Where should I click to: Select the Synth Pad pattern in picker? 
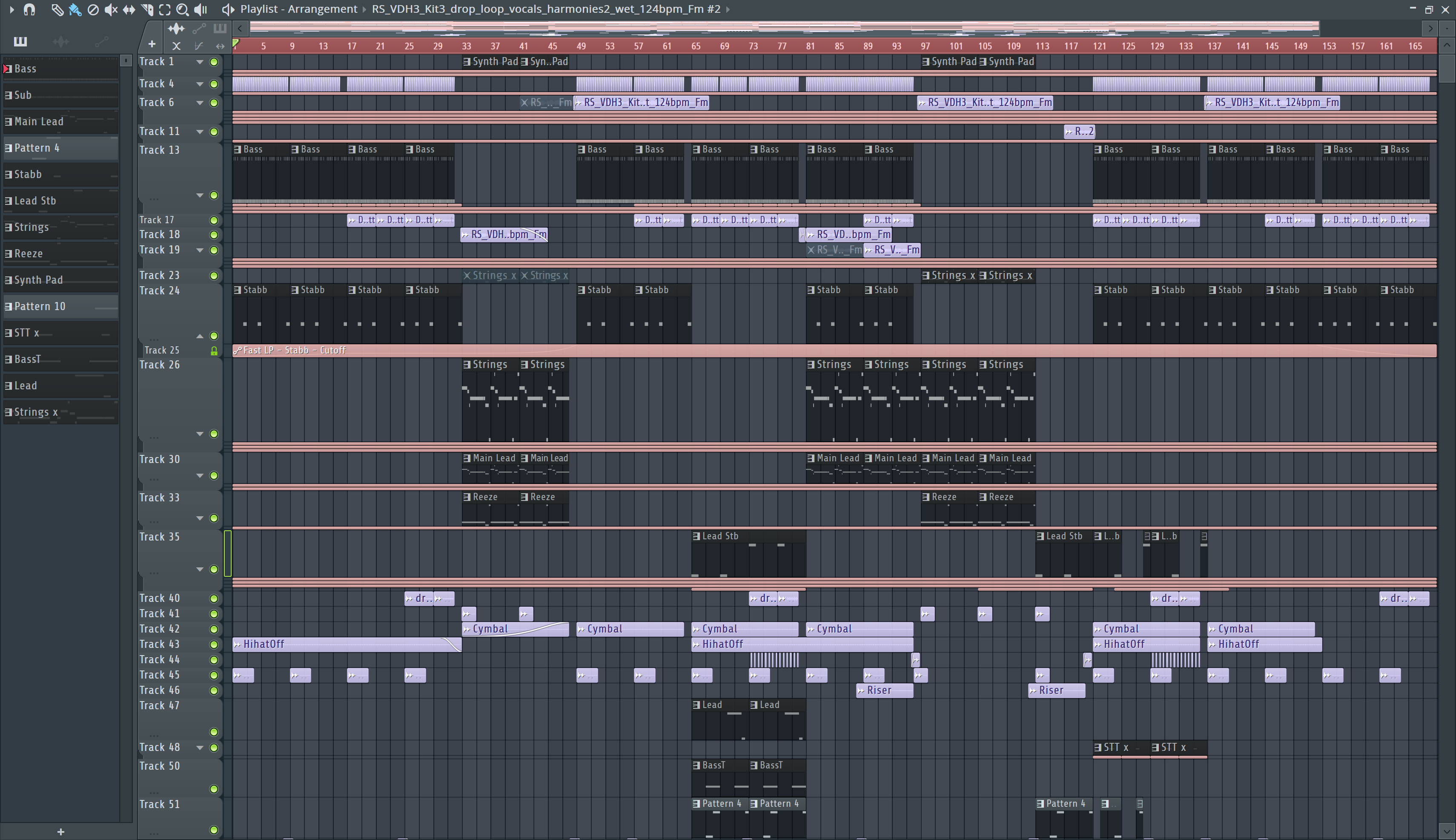(x=60, y=280)
